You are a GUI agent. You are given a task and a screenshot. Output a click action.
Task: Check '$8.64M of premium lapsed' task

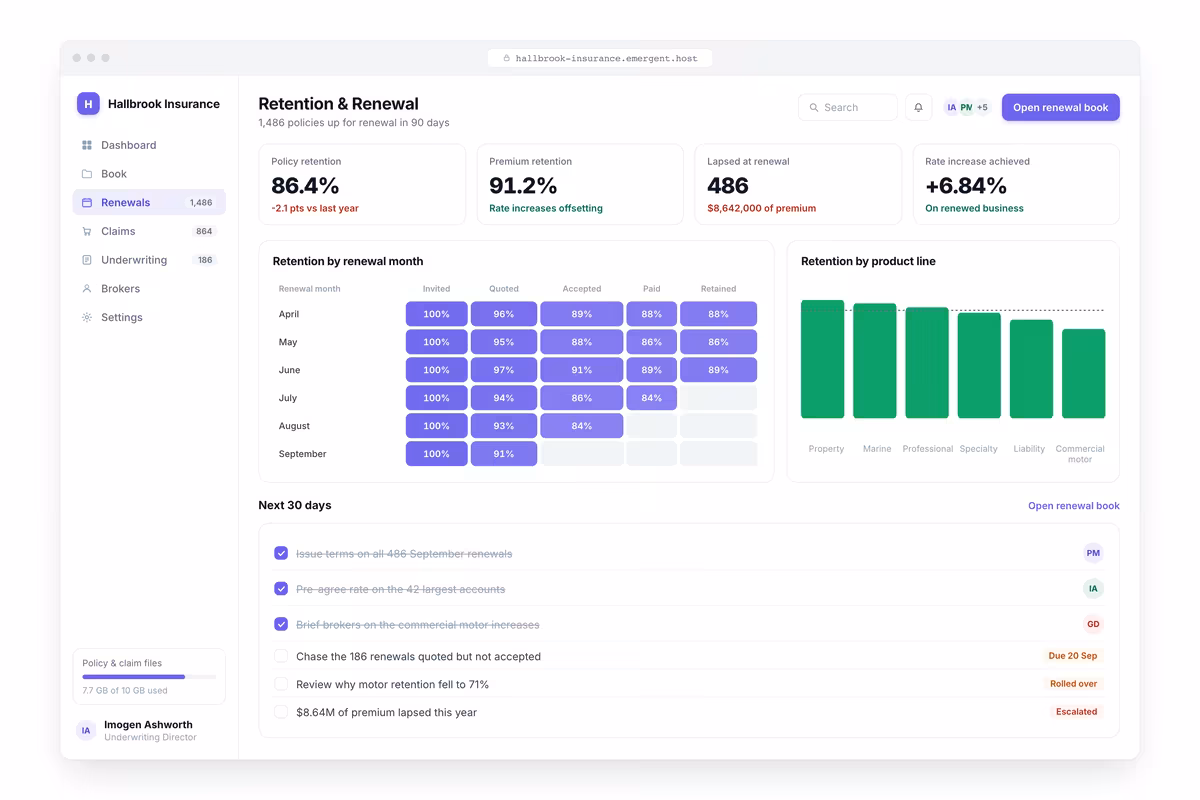281,712
